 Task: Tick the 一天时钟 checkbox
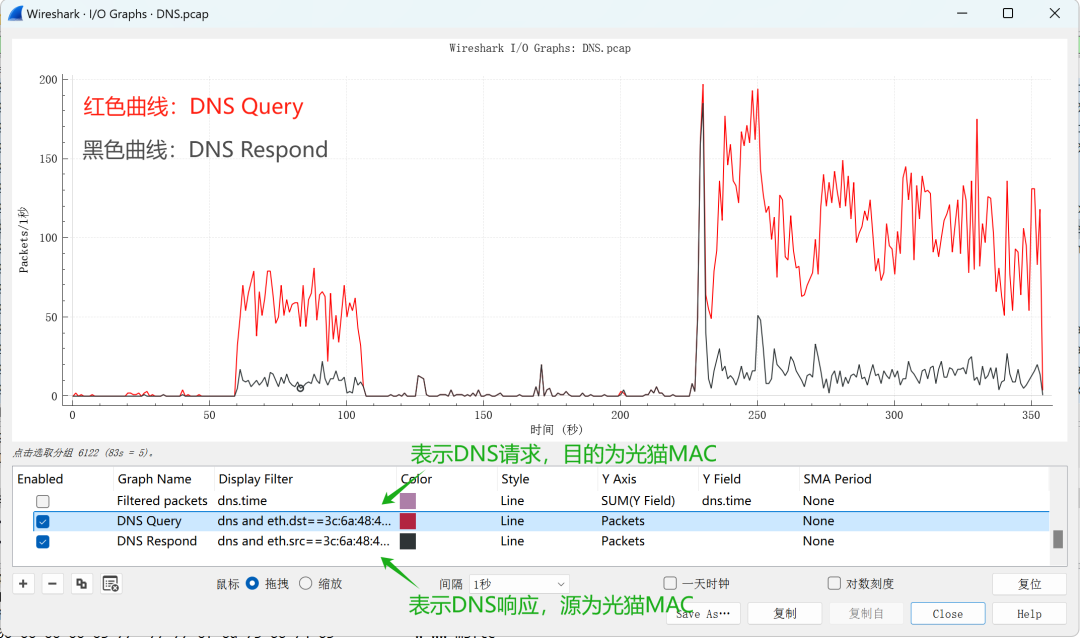pyautogui.click(x=671, y=584)
